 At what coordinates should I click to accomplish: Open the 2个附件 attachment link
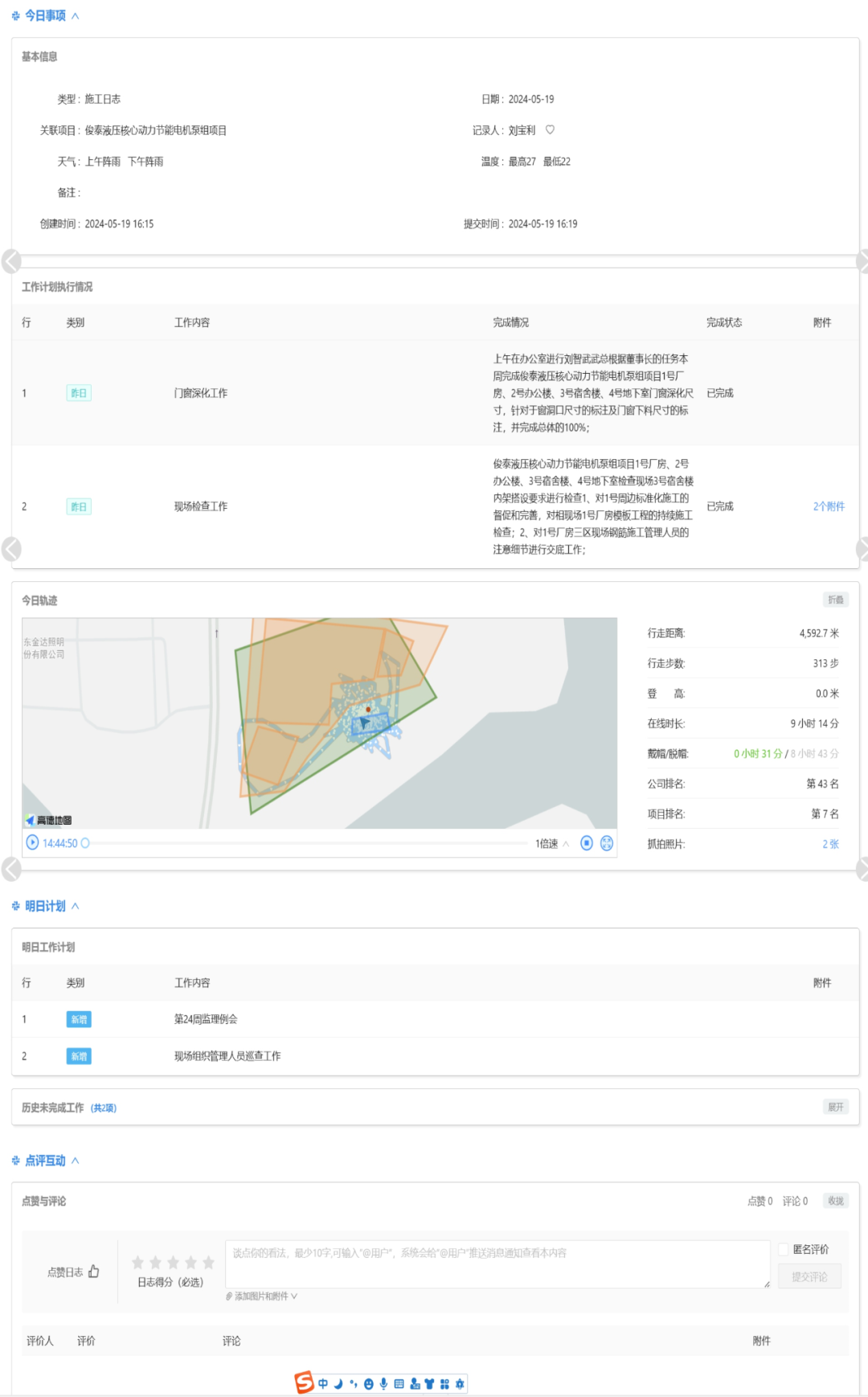tap(829, 506)
